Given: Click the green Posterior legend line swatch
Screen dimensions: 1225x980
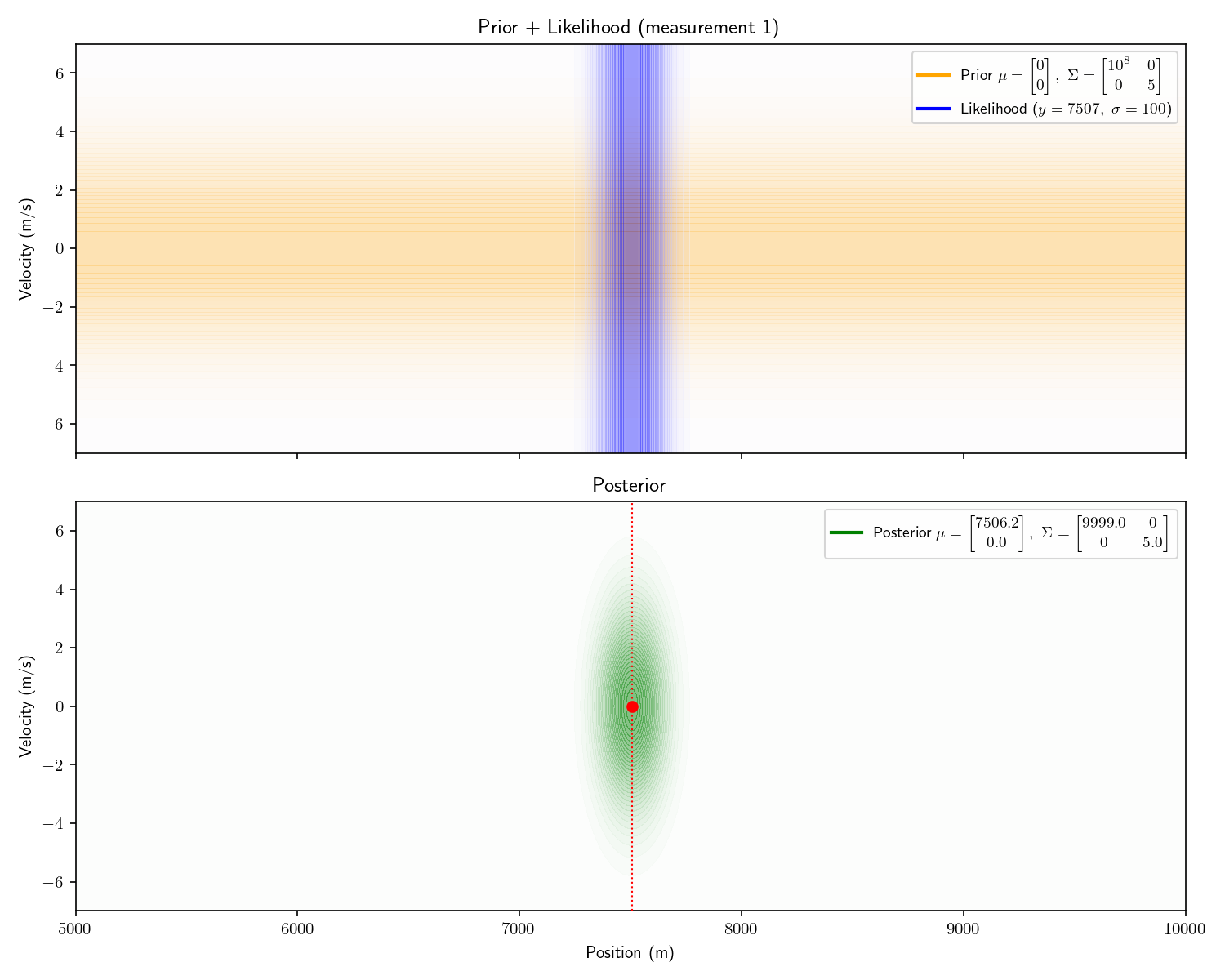Looking at the screenshot, I should pyautogui.click(x=846, y=532).
